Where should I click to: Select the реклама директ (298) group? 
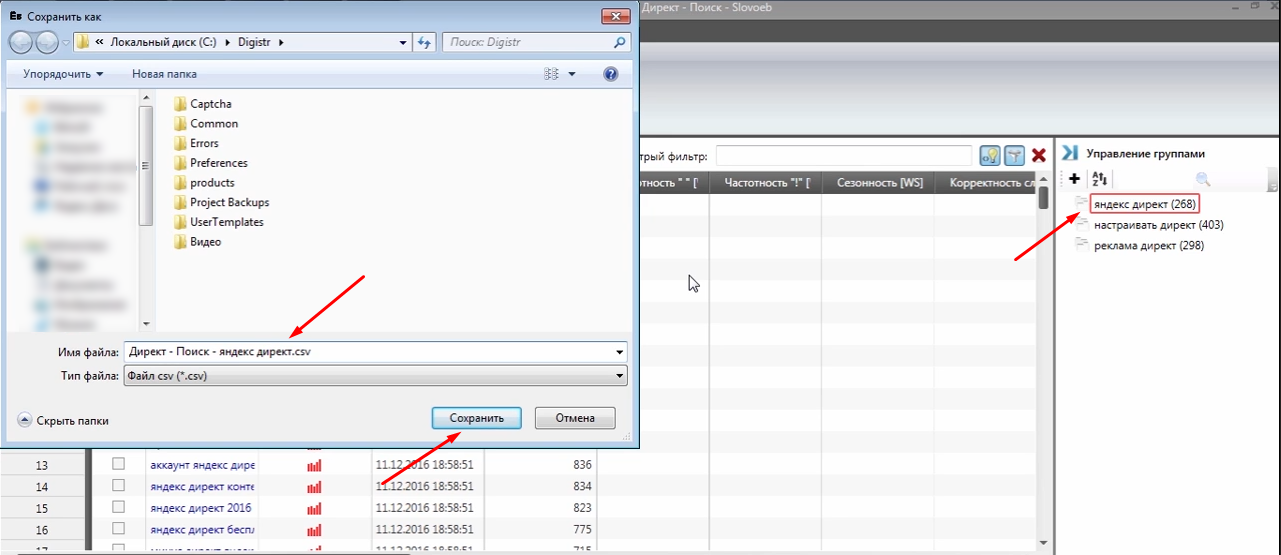1148,246
